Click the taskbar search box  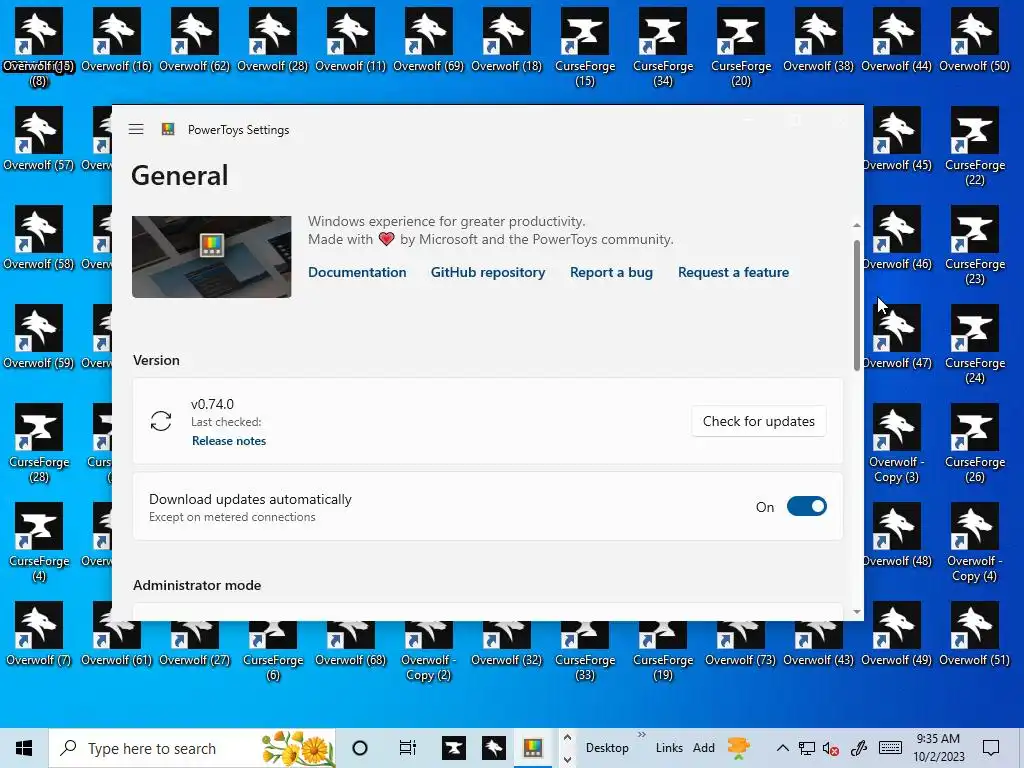pyautogui.click(x=192, y=748)
